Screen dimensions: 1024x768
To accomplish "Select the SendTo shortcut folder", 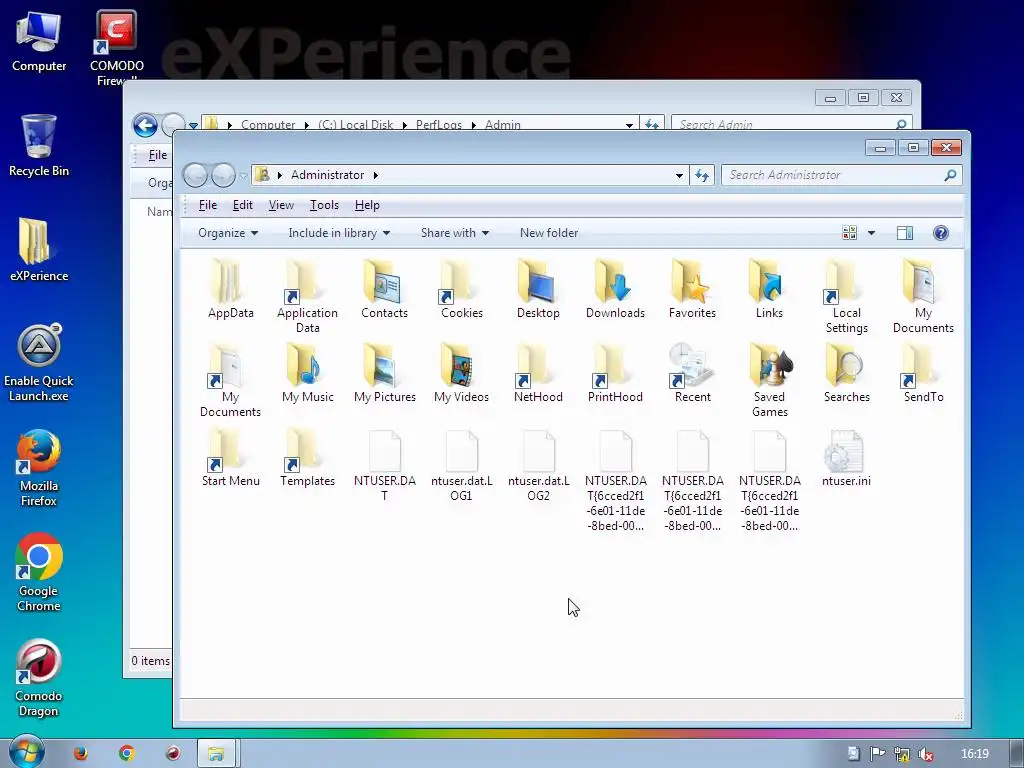I will 923,373.
